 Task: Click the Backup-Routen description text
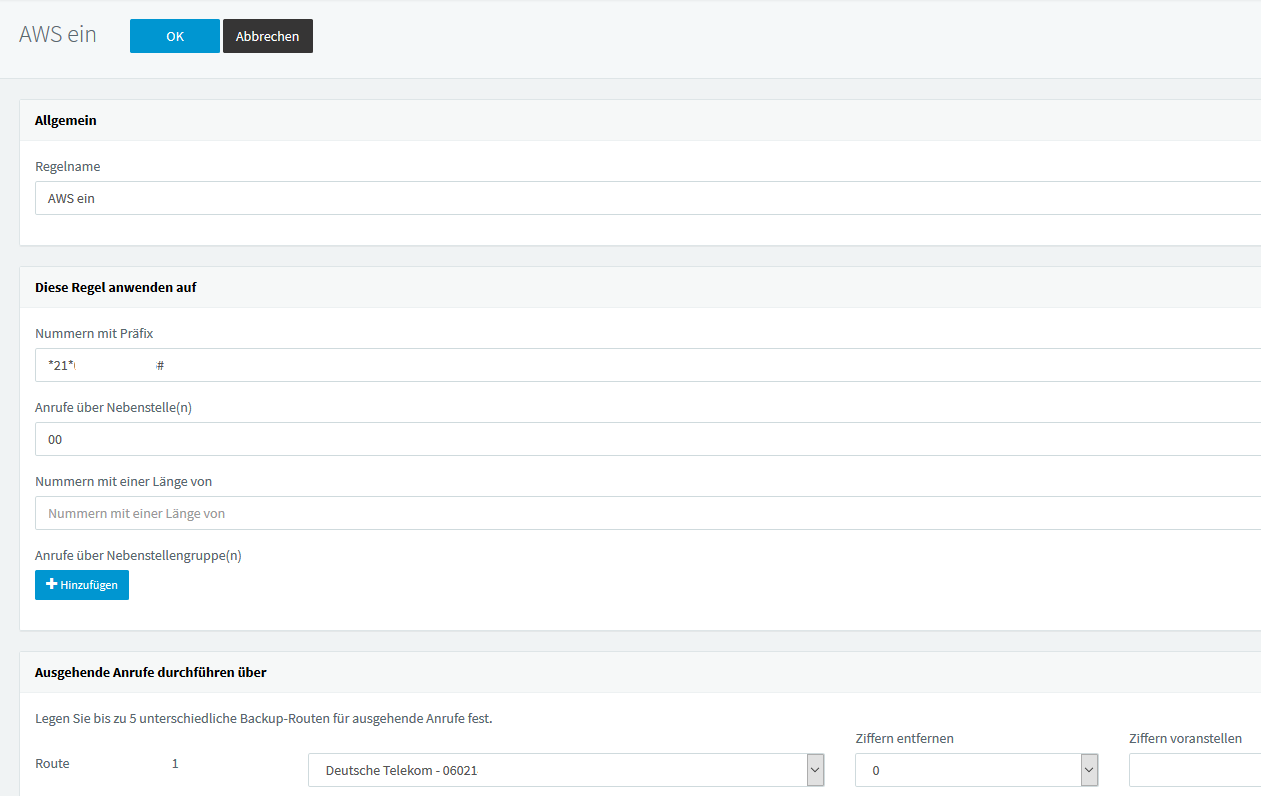point(264,717)
